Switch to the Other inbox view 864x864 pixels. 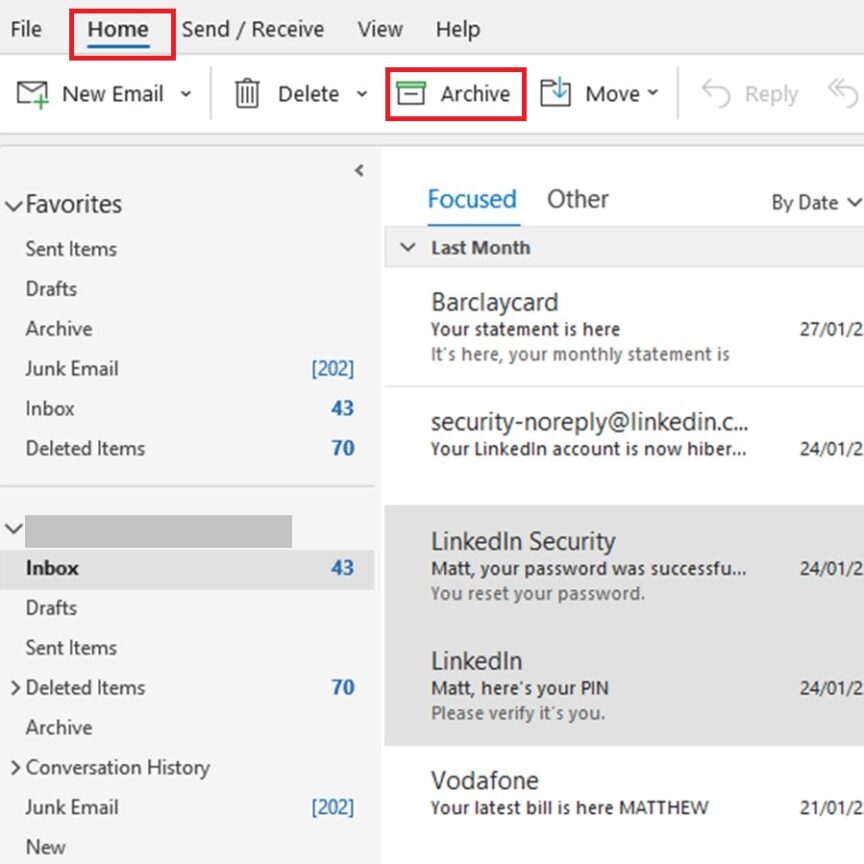578,199
